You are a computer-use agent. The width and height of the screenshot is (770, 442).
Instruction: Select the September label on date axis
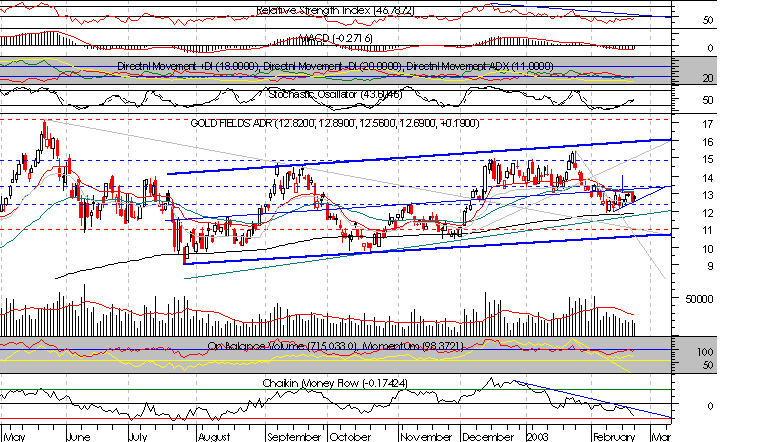click(x=294, y=437)
